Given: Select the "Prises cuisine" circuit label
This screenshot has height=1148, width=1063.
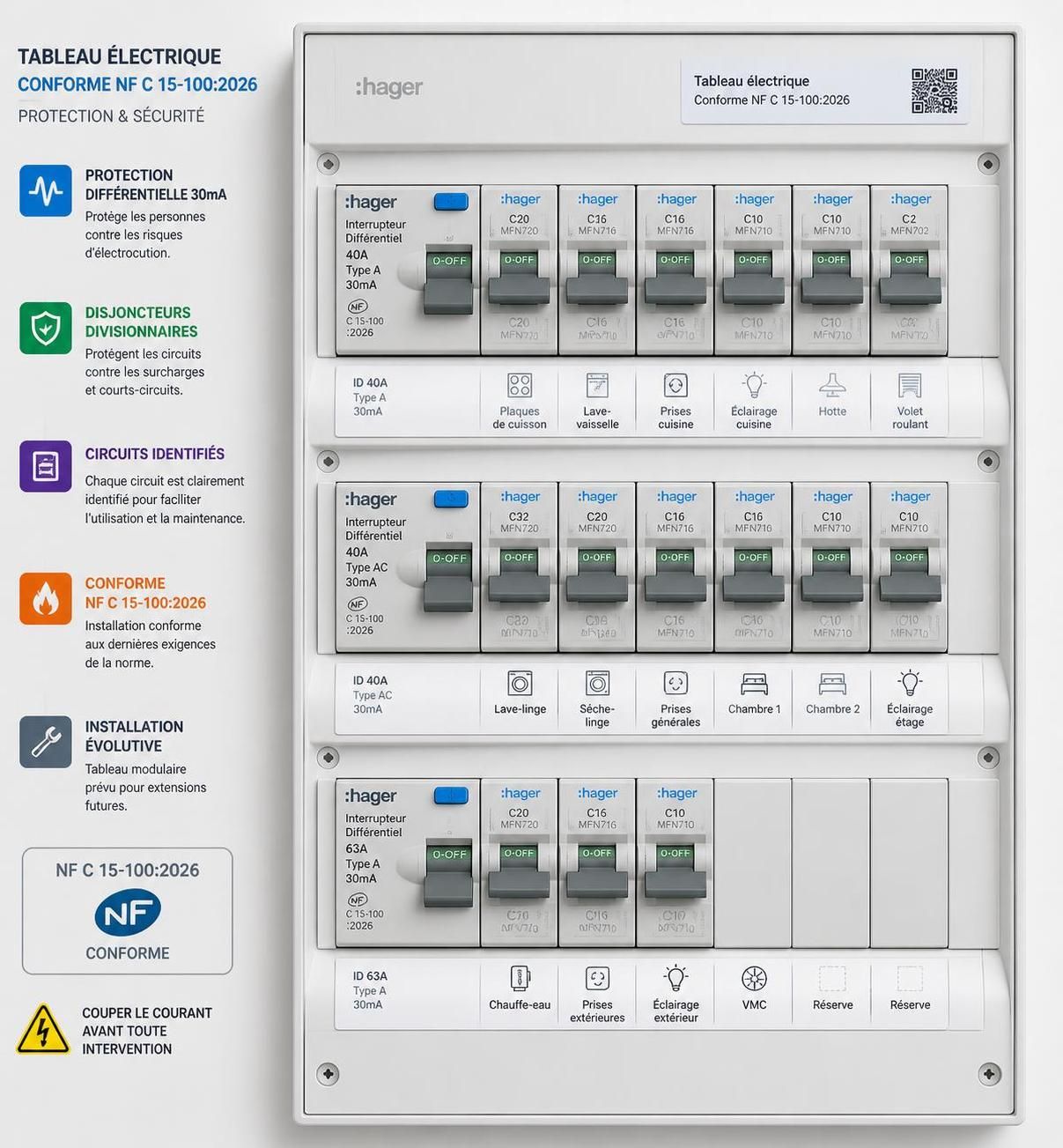Looking at the screenshot, I should [675, 418].
